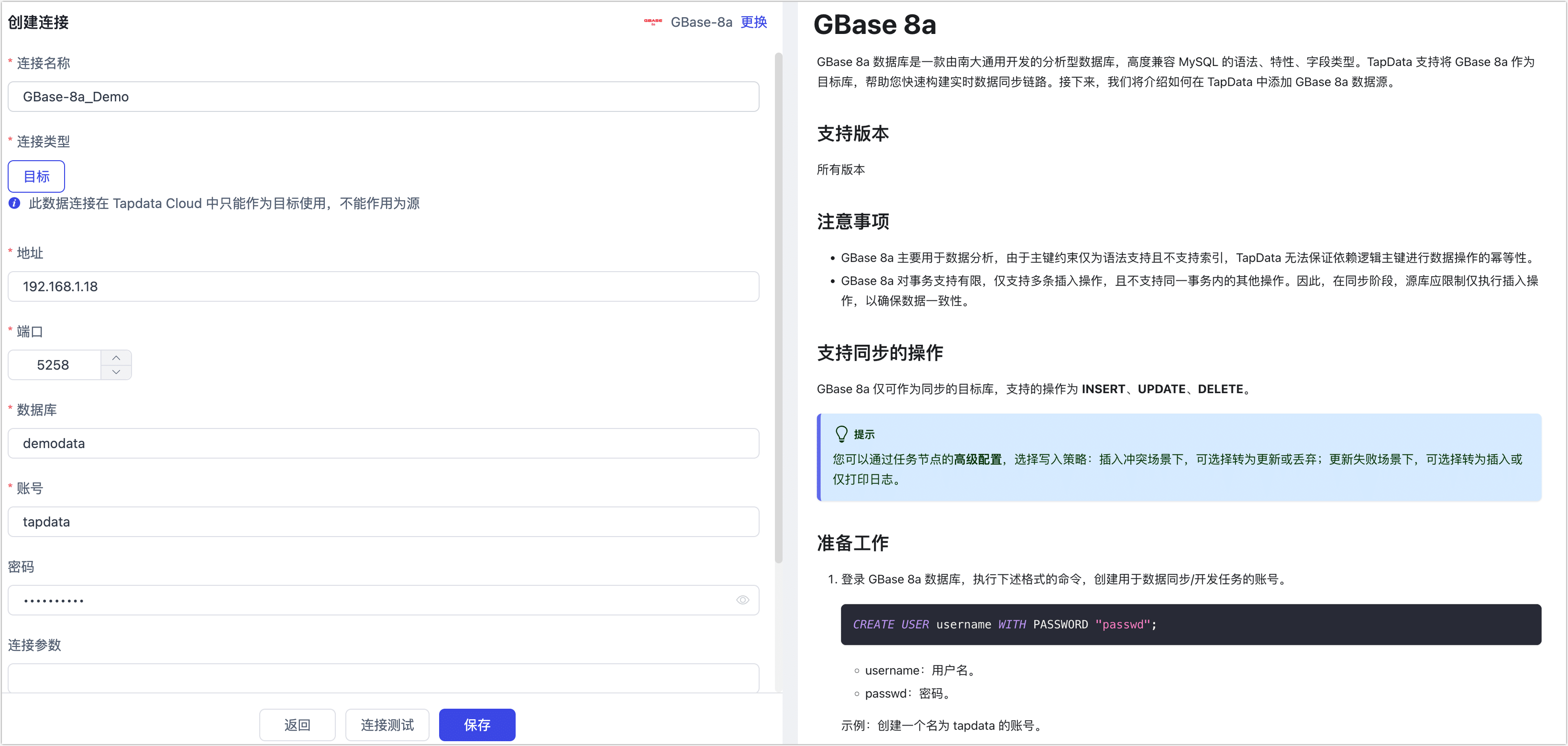Select the 目标 connection type

coord(36,176)
